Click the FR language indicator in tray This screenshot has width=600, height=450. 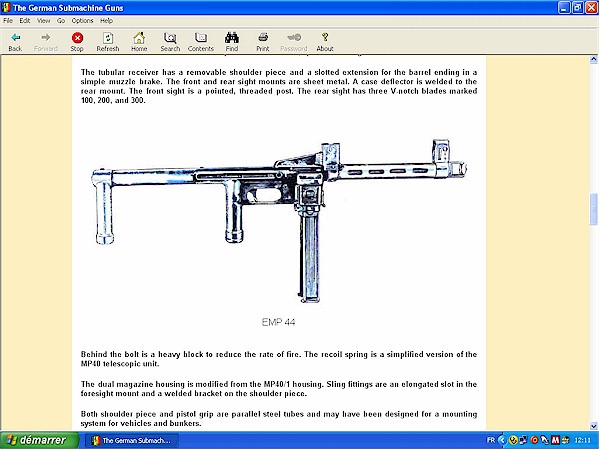click(x=491, y=440)
